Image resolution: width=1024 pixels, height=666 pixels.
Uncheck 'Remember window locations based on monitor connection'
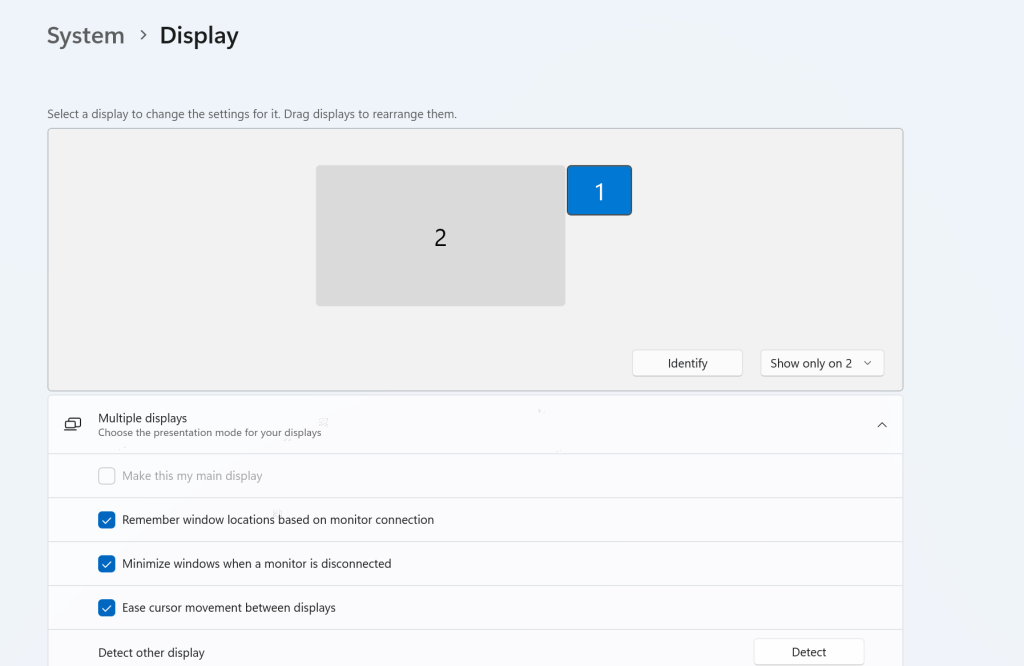click(x=106, y=520)
